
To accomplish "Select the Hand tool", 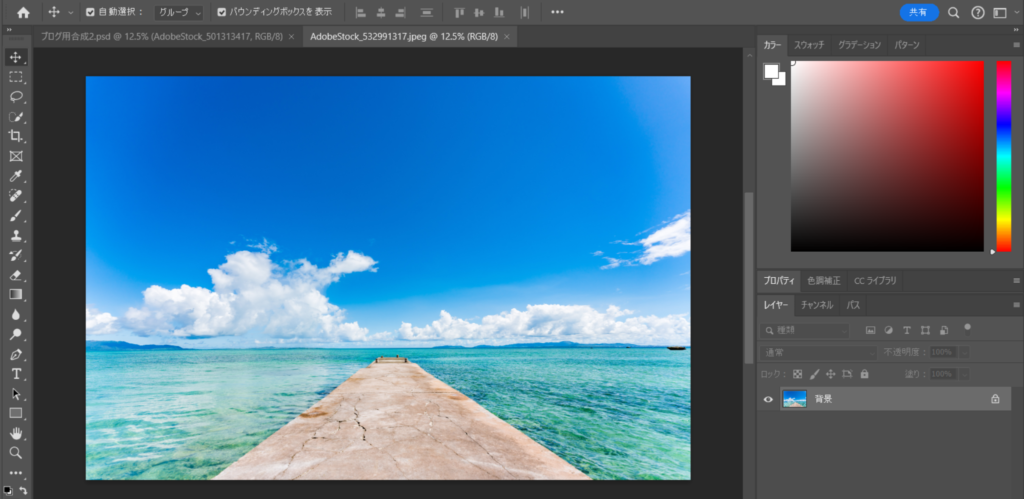I will [x=16, y=433].
